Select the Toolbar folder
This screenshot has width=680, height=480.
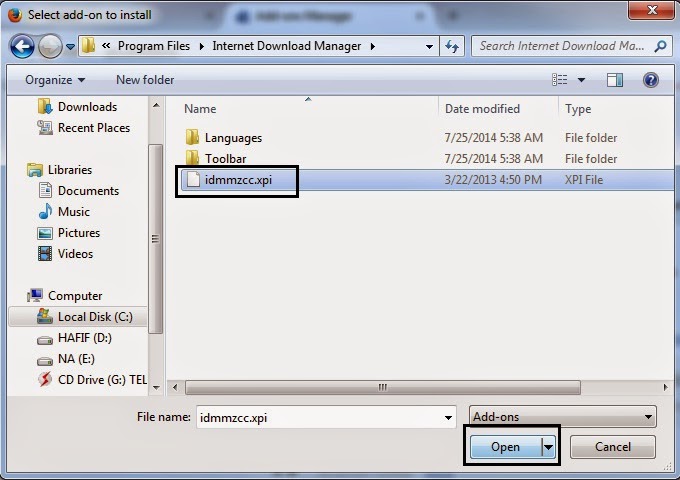226,159
